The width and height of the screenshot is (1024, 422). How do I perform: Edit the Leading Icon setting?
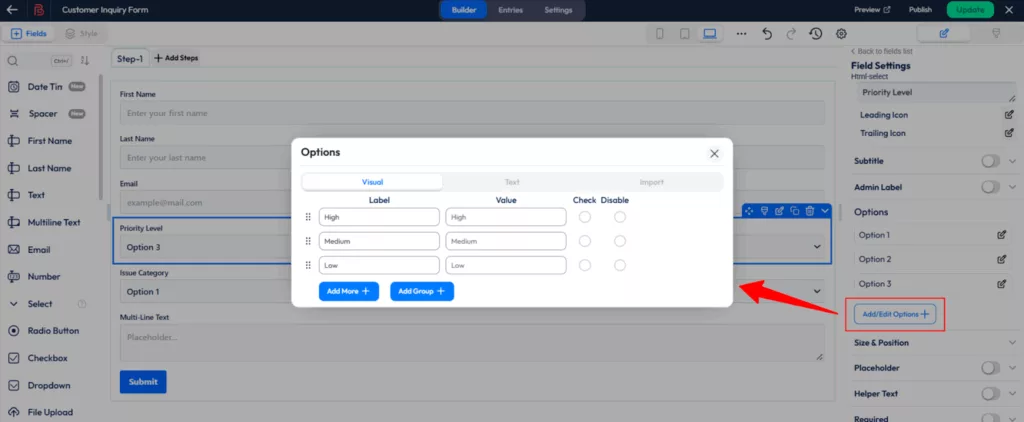click(x=1009, y=115)
